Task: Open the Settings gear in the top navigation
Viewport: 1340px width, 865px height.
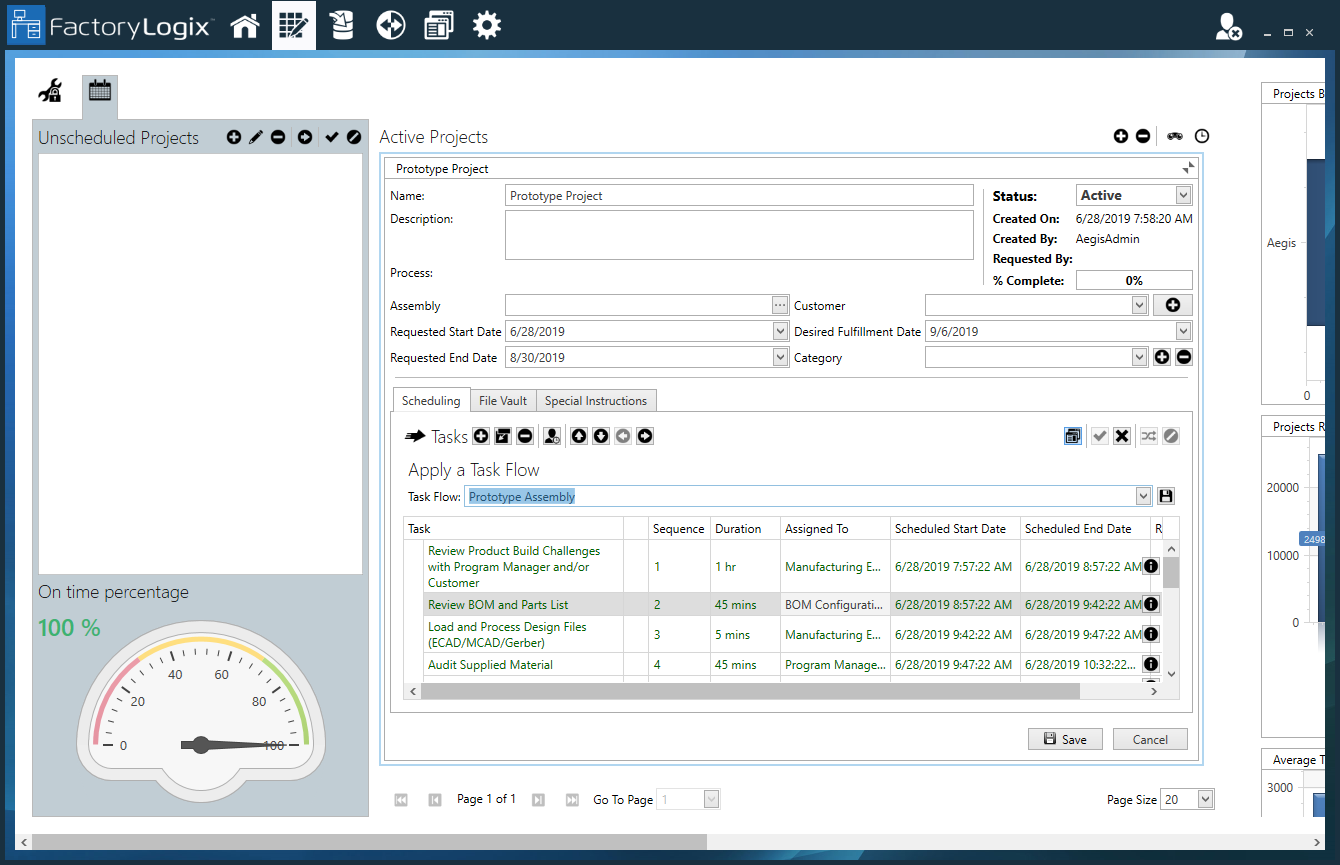Action: (x=487, y=25)
